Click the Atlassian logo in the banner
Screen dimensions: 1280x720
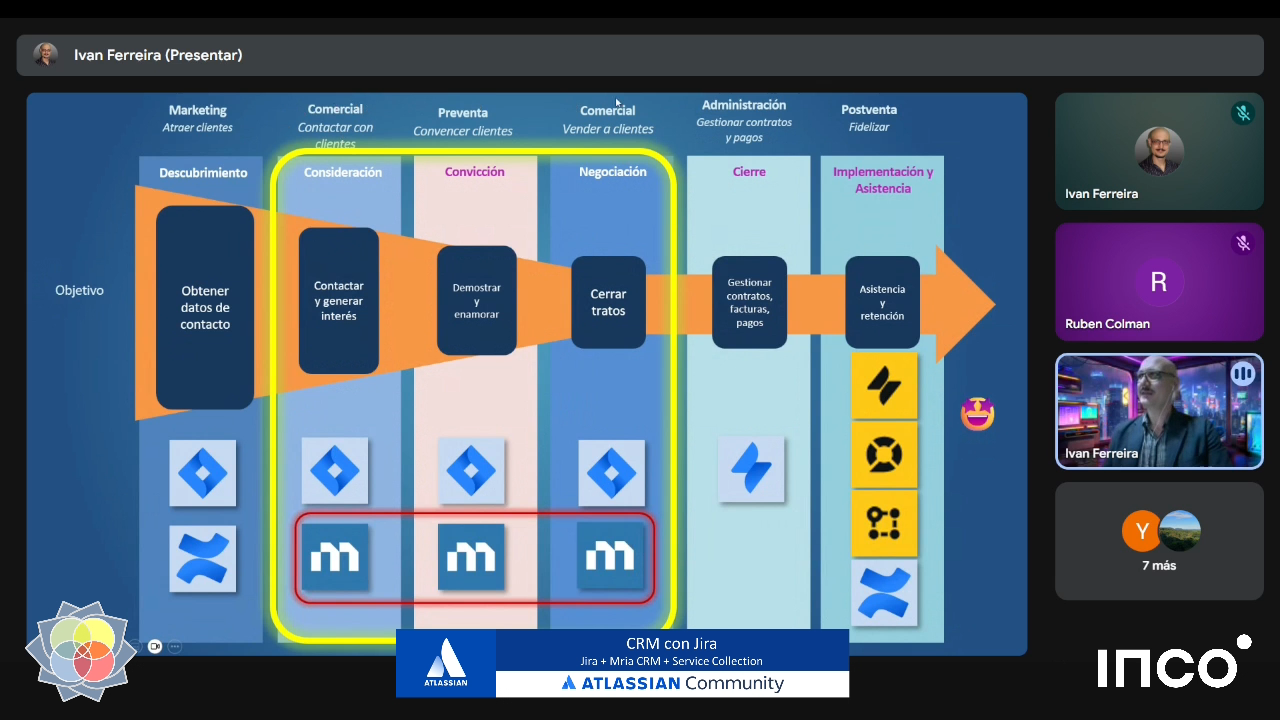pos(446,663)
